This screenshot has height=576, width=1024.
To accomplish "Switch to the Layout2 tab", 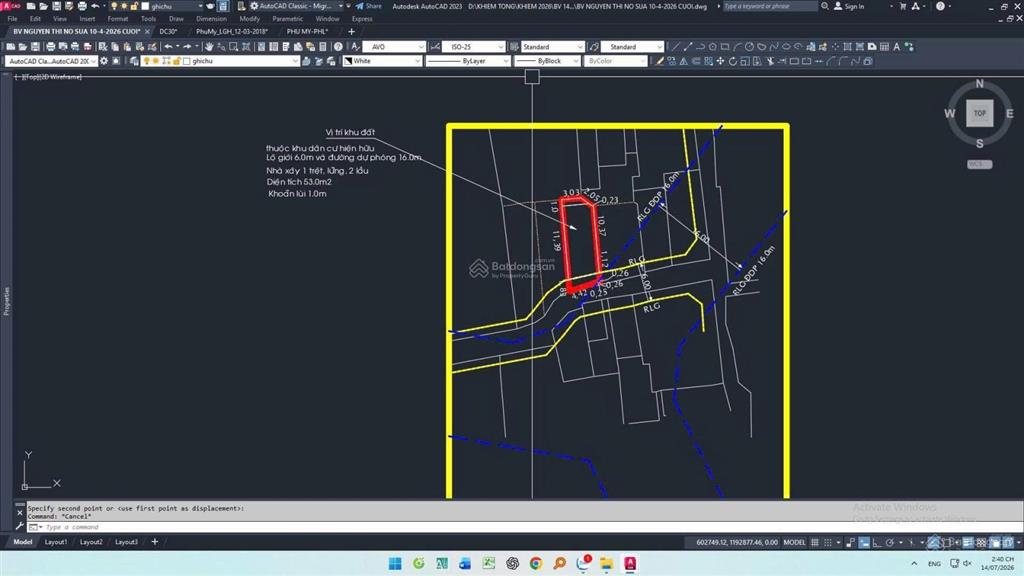I will 91,542.
